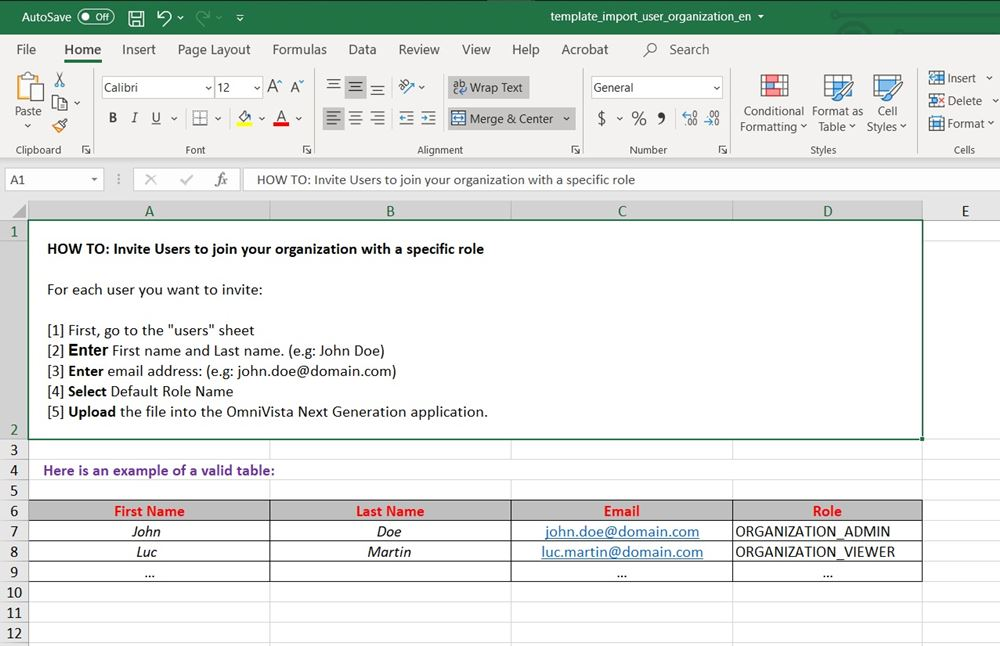Image resolution: width=1000 pixels, height=646 pixels.
Task: Toggle AutoSave switch on
Action: pyautogui.click(x=96, y=17)
